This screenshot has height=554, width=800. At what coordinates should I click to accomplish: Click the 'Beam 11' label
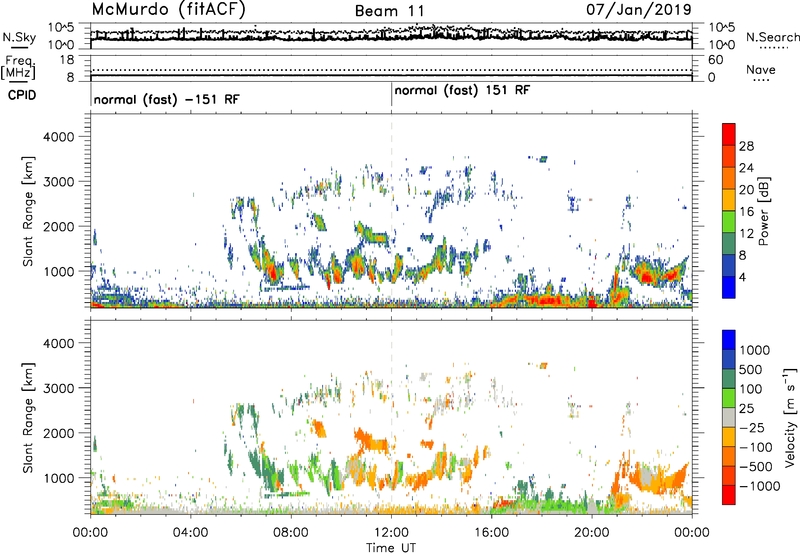(390, 11)
